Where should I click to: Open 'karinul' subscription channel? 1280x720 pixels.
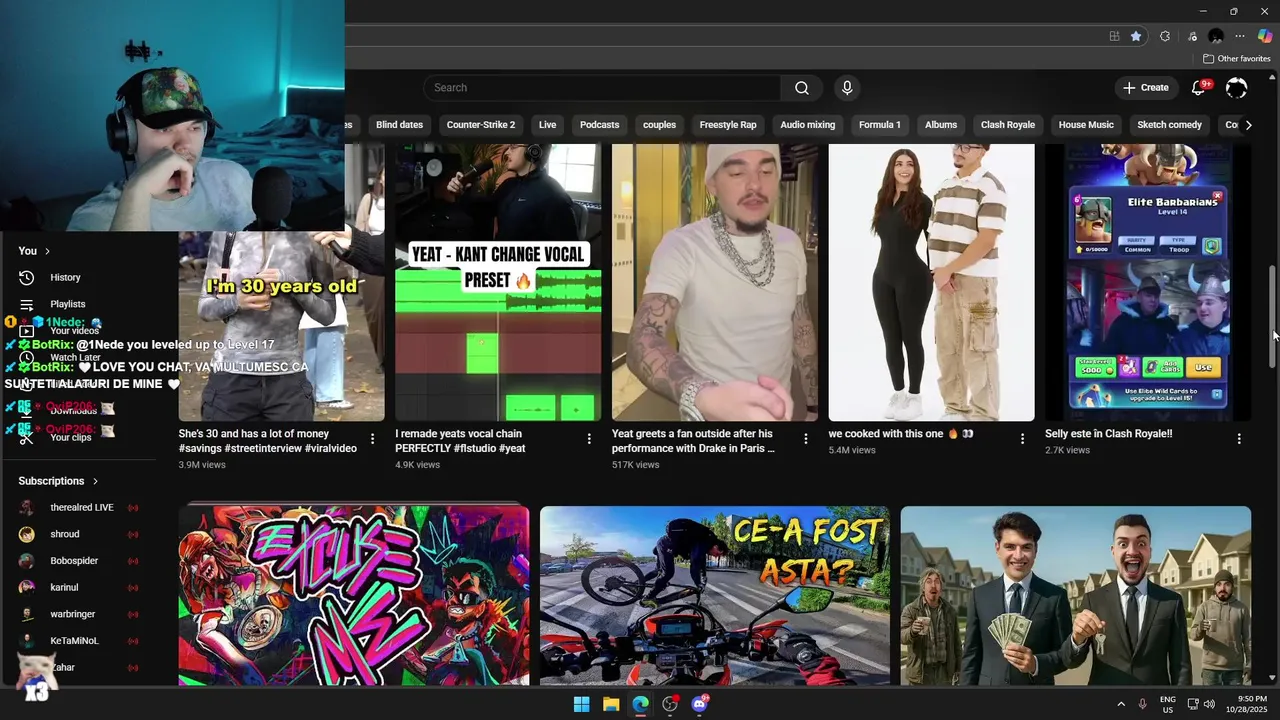(x=80, y=587)
